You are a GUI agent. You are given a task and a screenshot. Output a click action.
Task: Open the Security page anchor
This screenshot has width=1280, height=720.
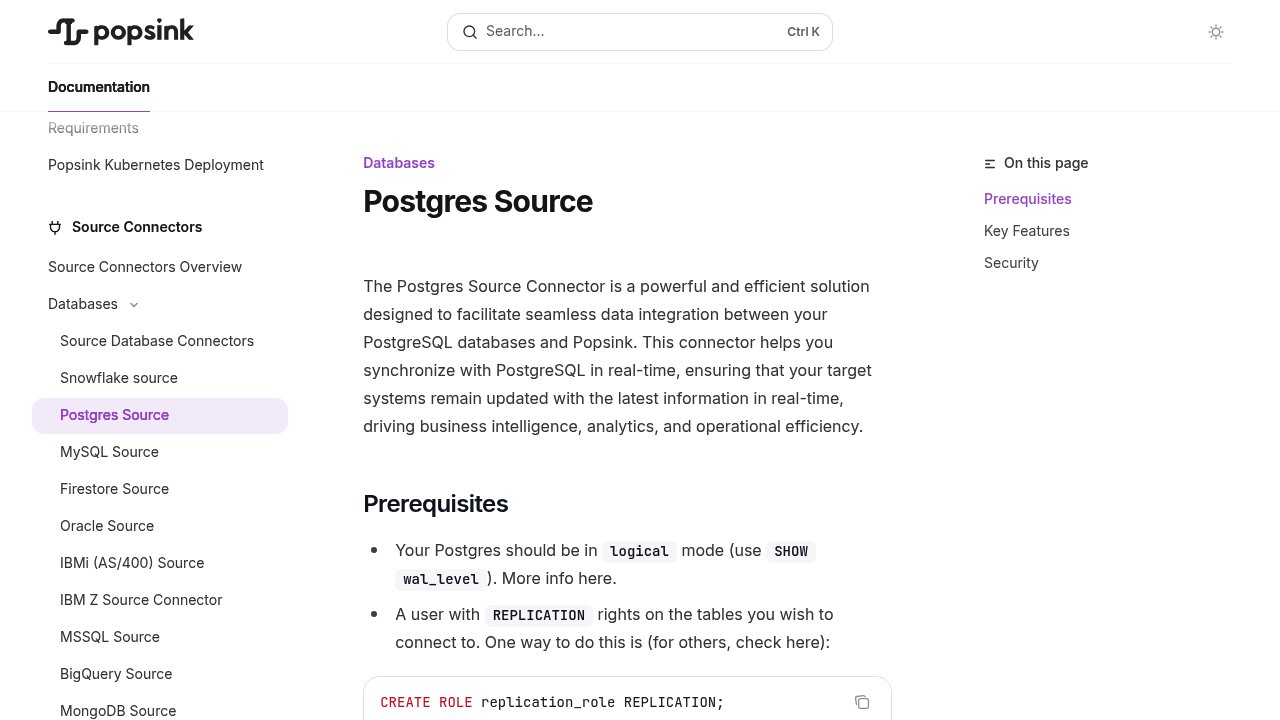[x=1011, y=263]
